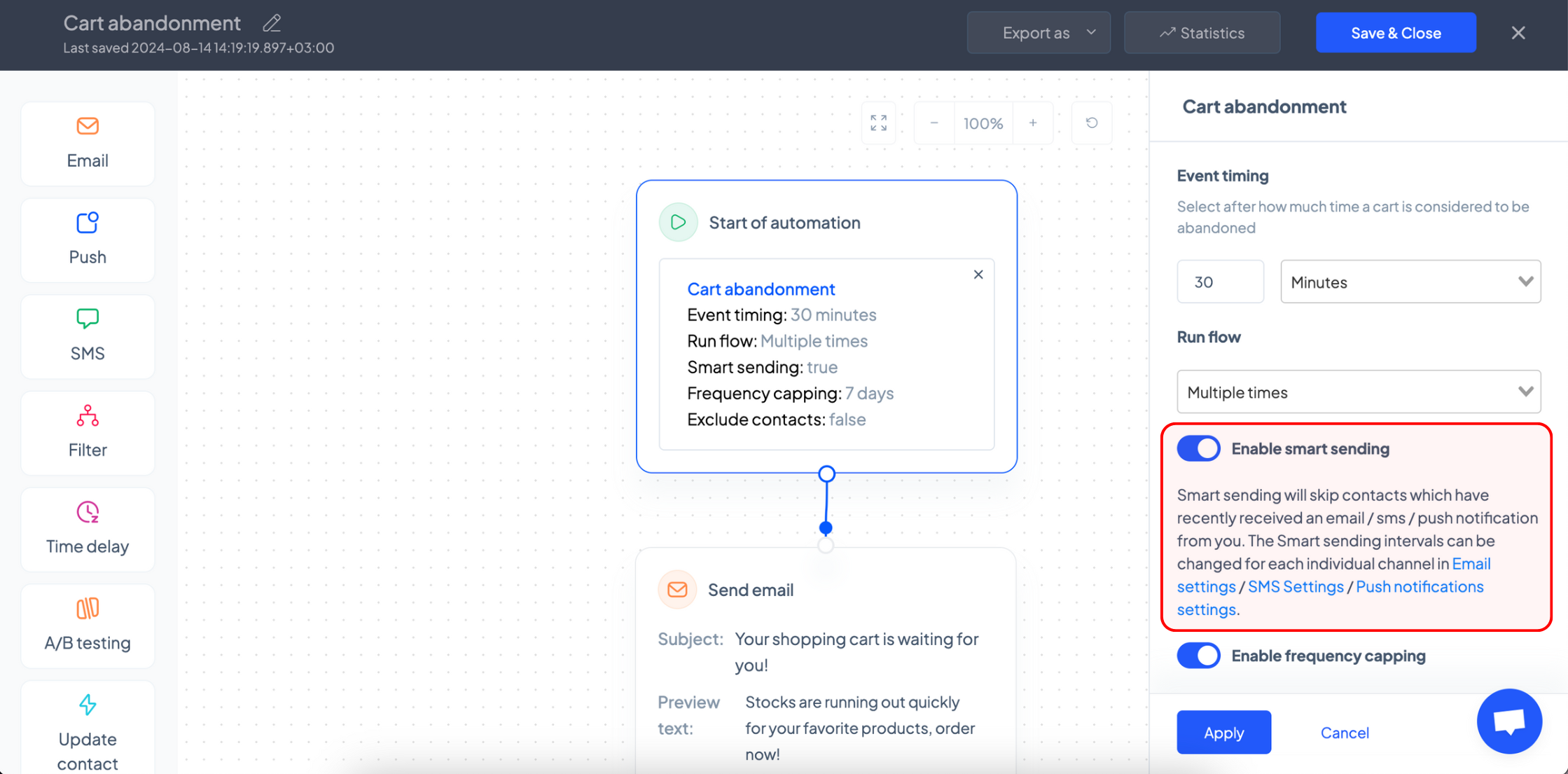The image size is (1568, 774).
Task: Reset canvas view icon
Action: [1092, 123]
